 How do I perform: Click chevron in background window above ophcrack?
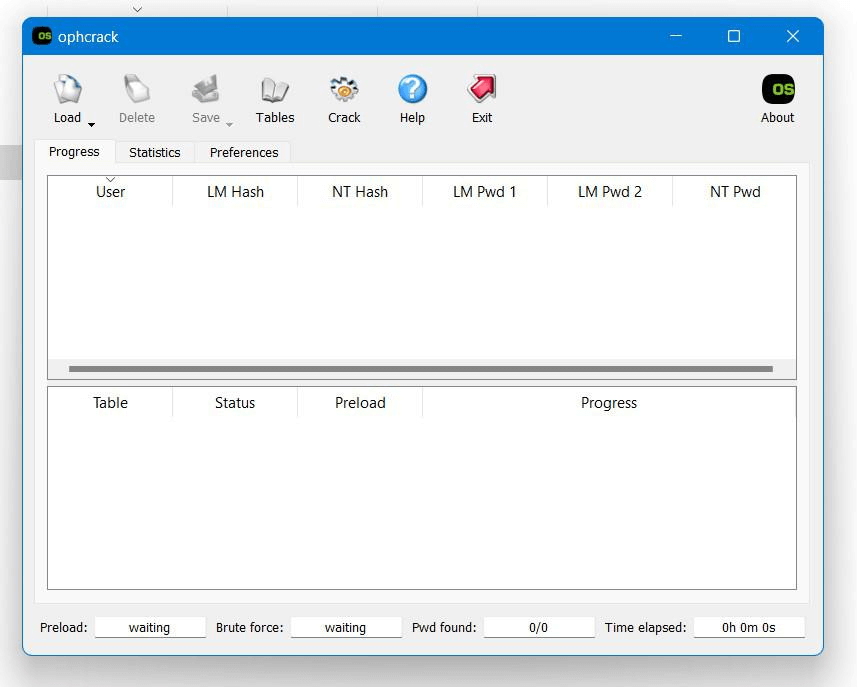pyautogui.click(x=138, y=9)
